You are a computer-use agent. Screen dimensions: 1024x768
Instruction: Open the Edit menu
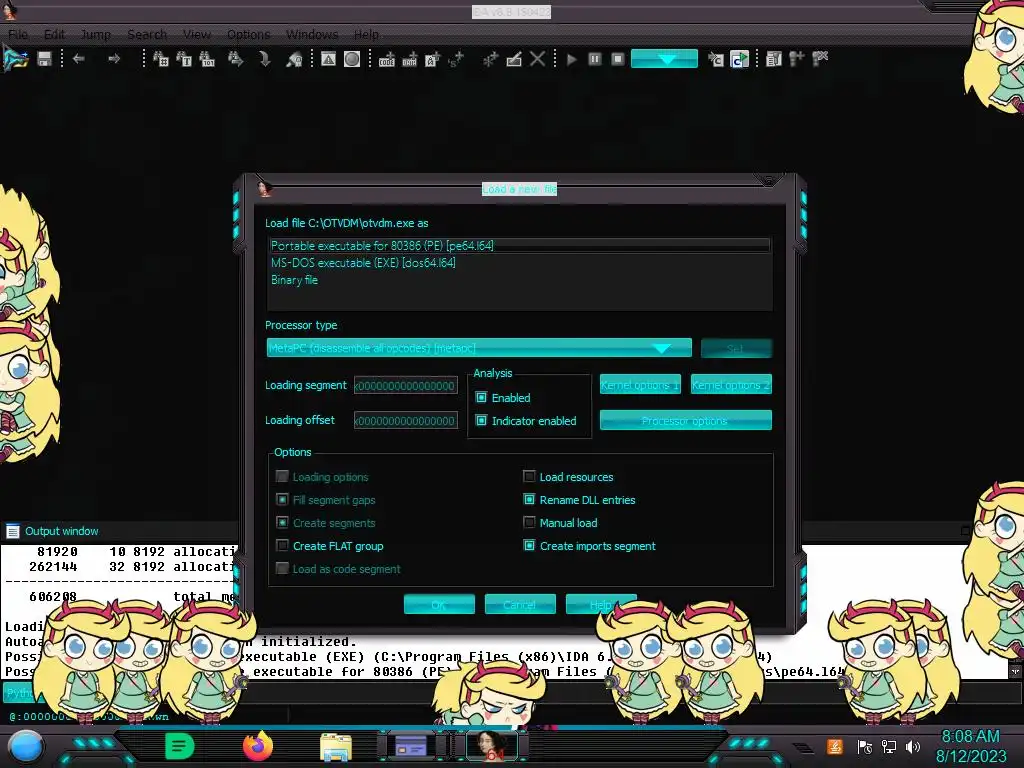(x=54, y=35)
